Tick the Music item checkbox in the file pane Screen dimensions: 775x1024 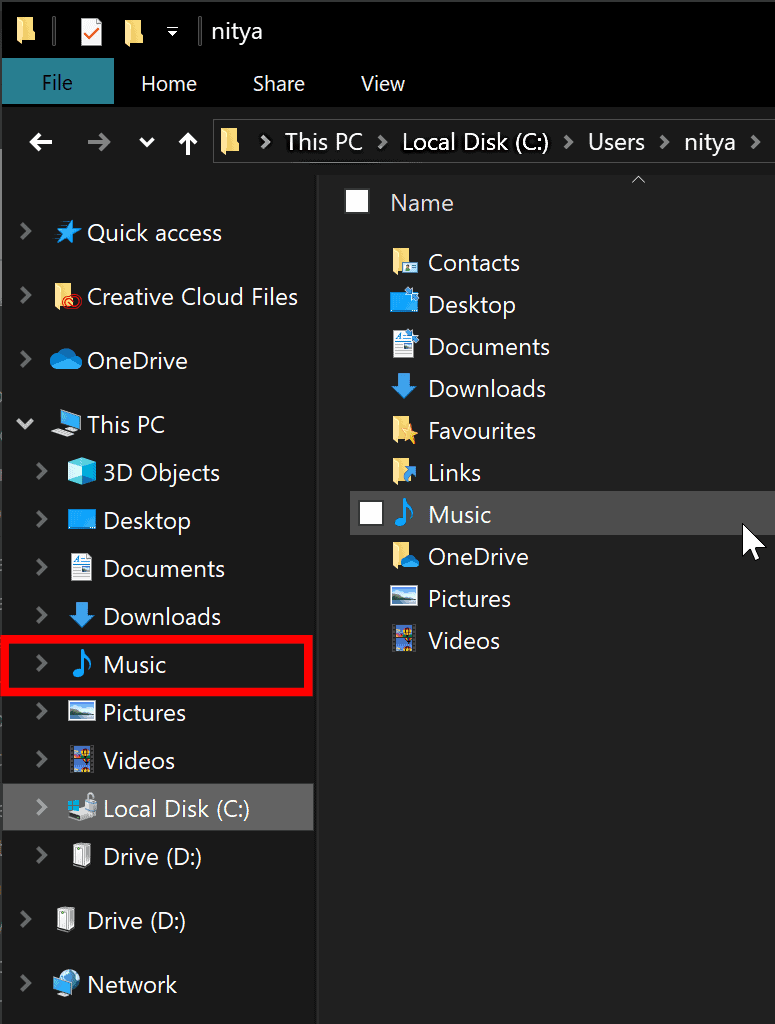pyautogui.click(x=370, y=513)
